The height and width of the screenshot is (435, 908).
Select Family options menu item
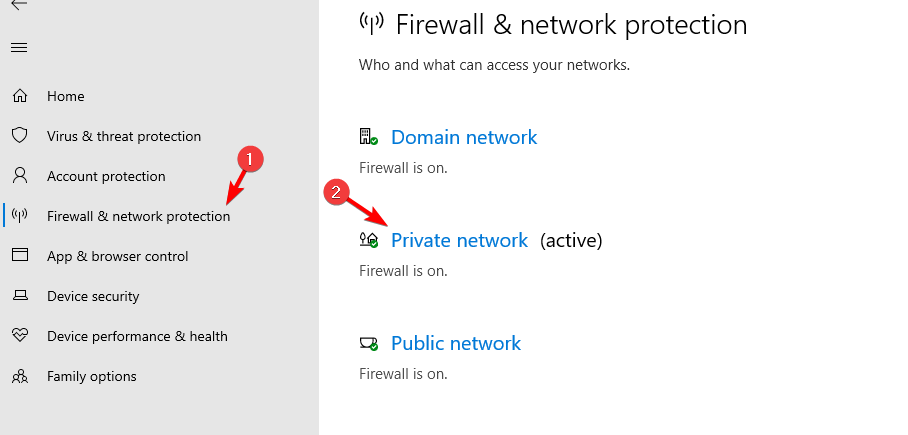(x=91, y=376)
